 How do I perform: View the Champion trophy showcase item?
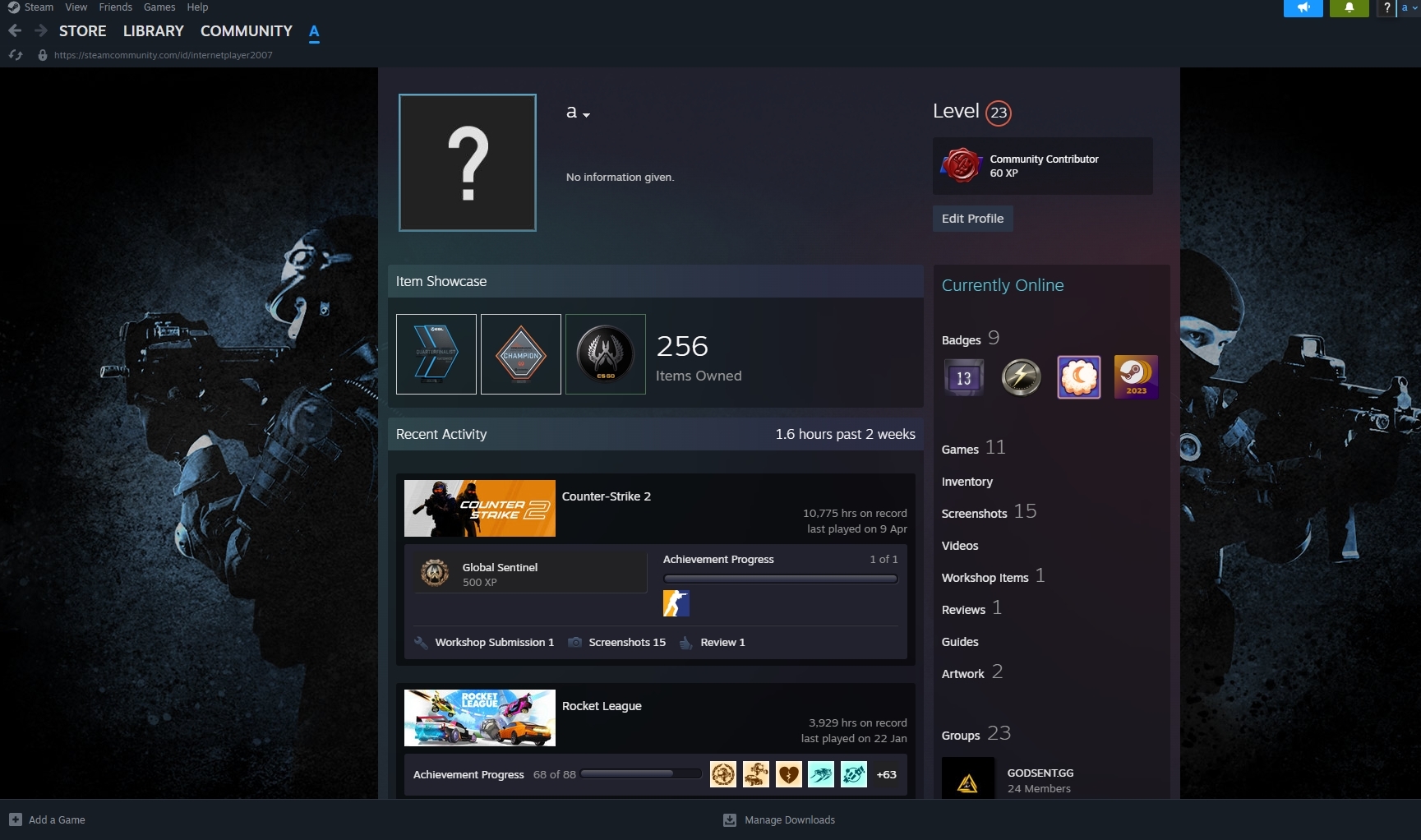click(x=521, y=354)
